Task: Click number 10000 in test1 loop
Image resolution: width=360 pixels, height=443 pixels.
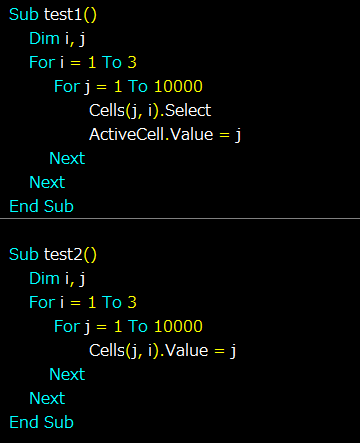Action: pyautogui.click(x=178, y=87)
